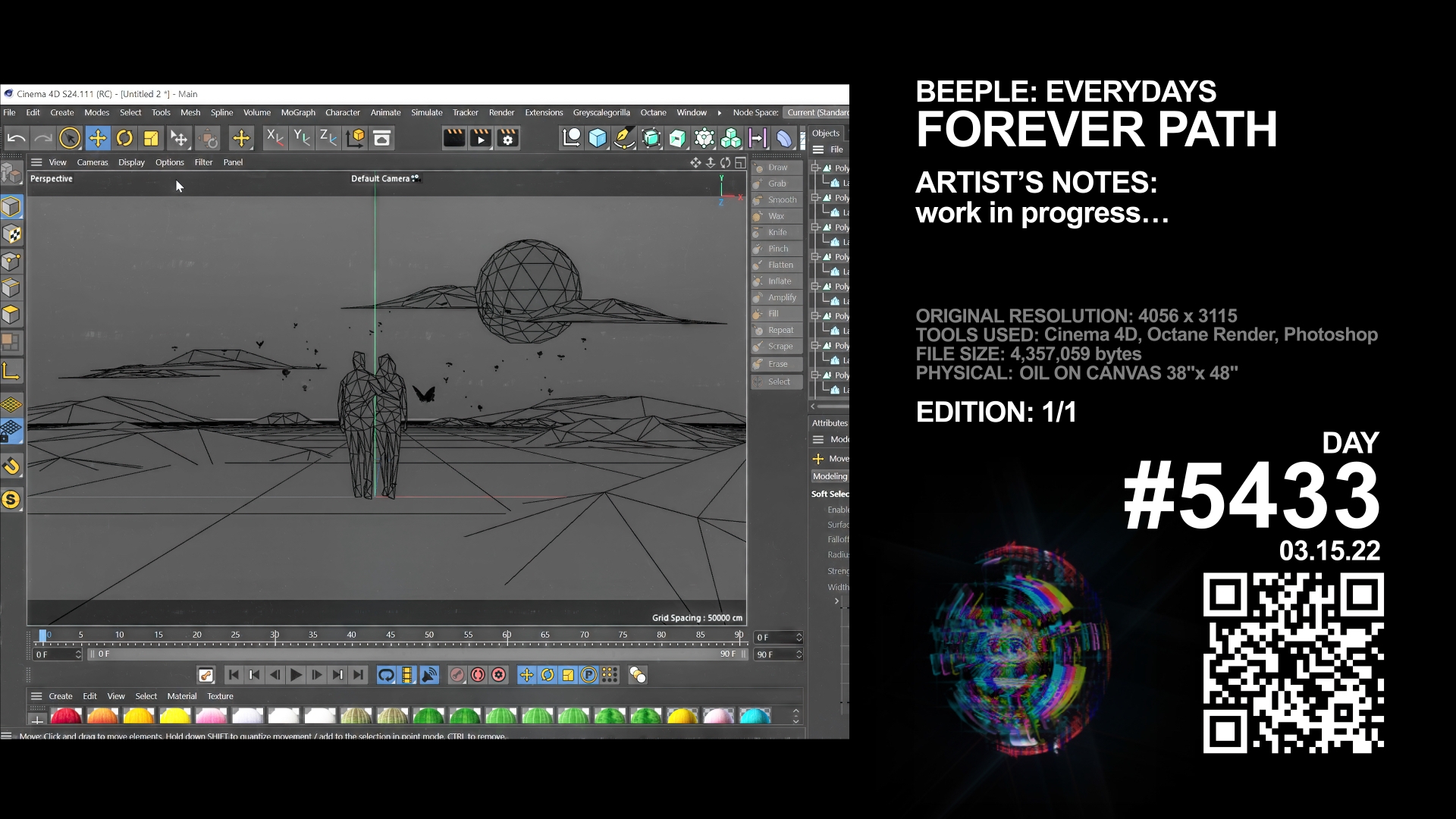1456x819 pixels.
Task: Click the Draw sculpt button
Action: click(x=777, y=168)
